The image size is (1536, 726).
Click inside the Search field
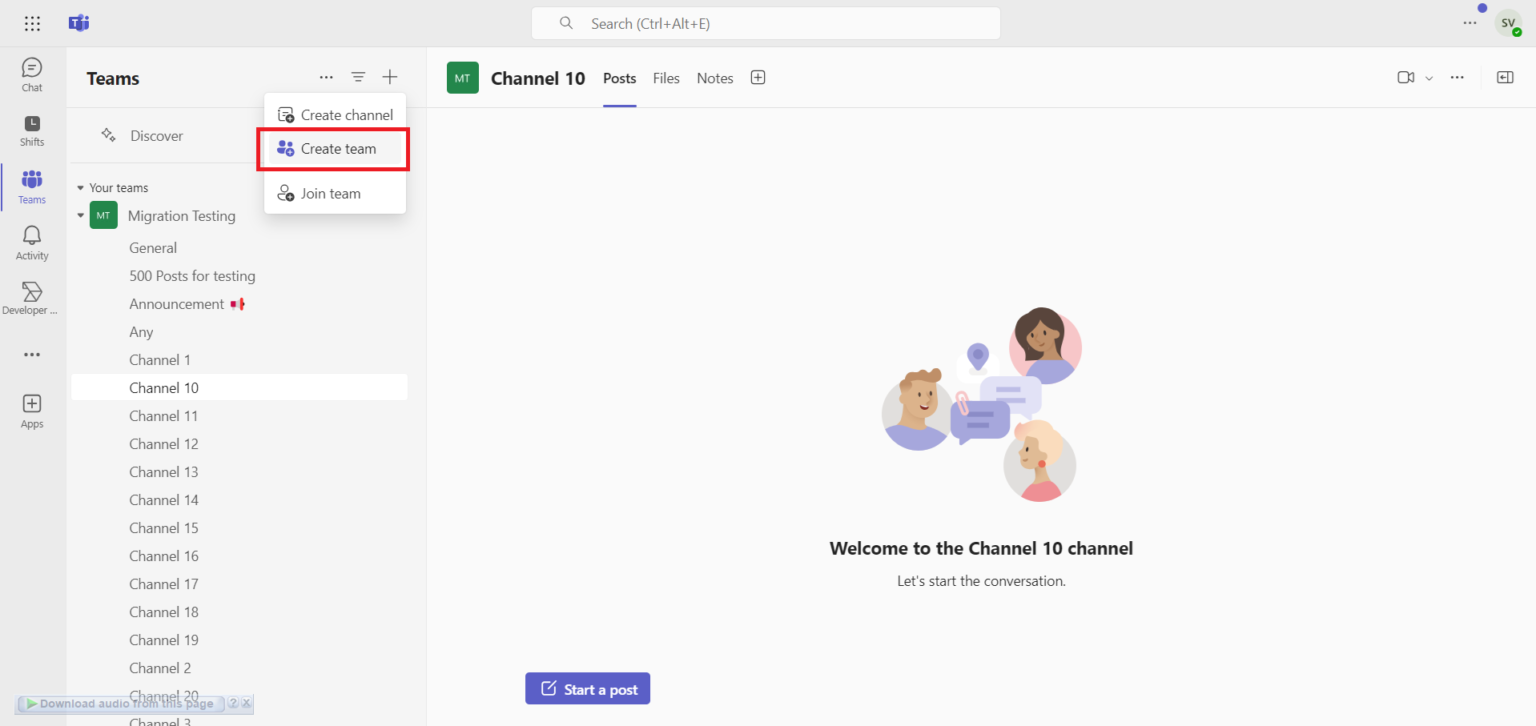765,22
